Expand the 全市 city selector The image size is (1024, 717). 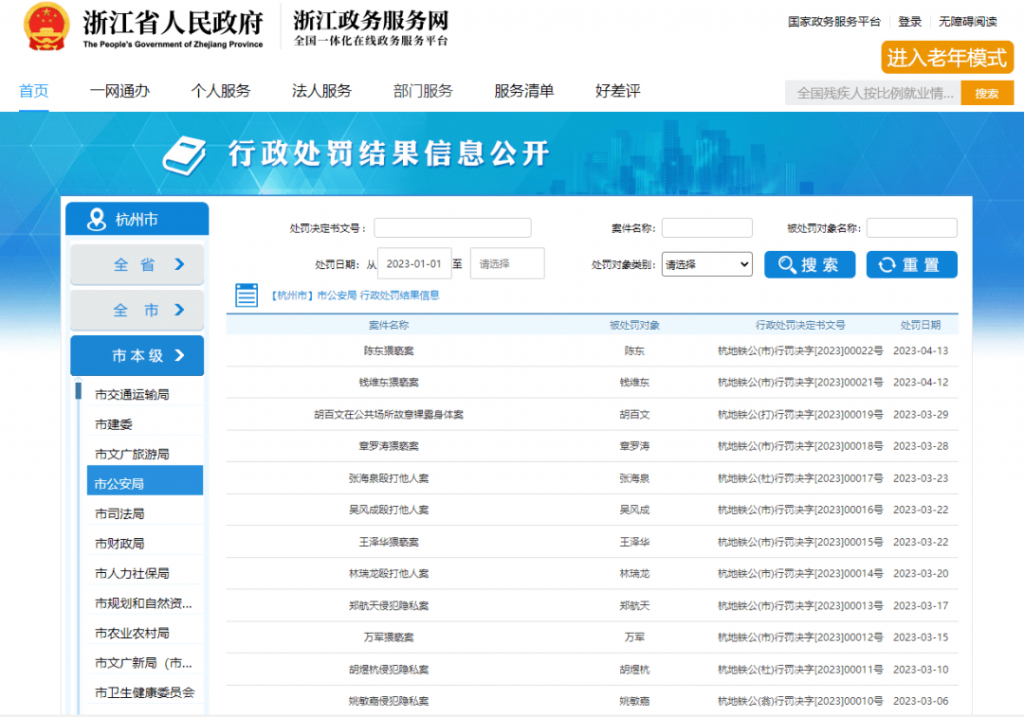(137, 310)
